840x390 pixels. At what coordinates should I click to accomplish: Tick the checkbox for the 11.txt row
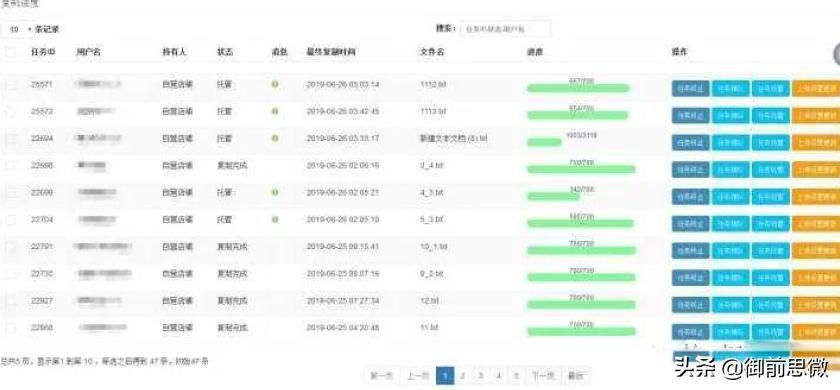(x=10, y=327)
